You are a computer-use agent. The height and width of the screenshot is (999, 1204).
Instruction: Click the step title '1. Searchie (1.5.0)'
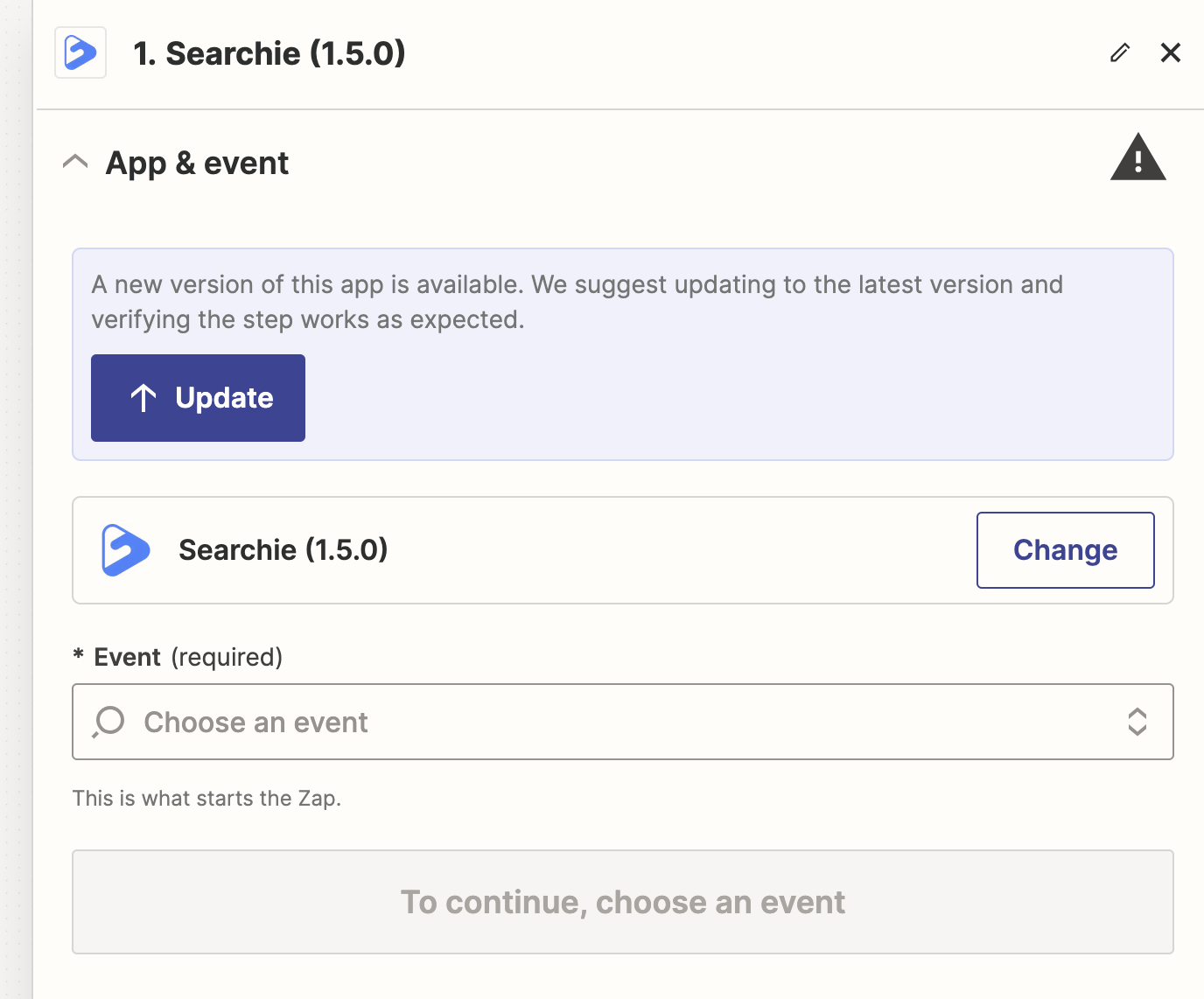point(269,53)
